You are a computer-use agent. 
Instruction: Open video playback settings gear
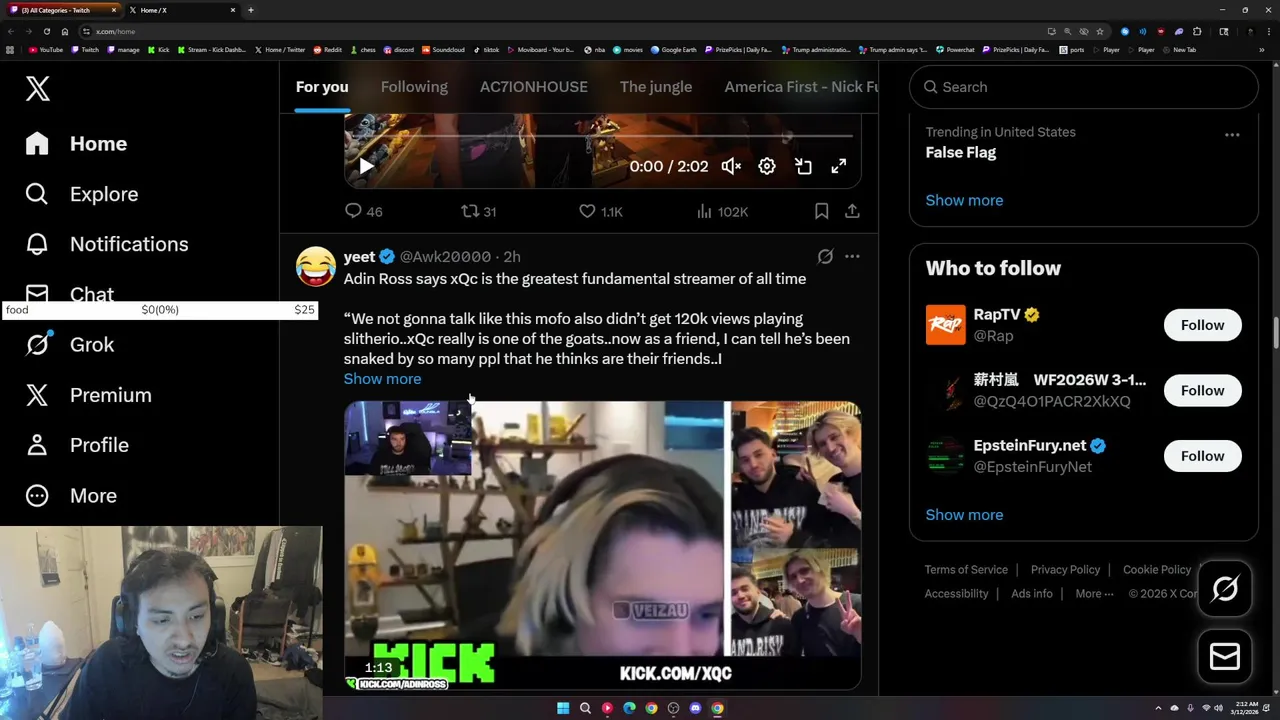pos(767,167)
